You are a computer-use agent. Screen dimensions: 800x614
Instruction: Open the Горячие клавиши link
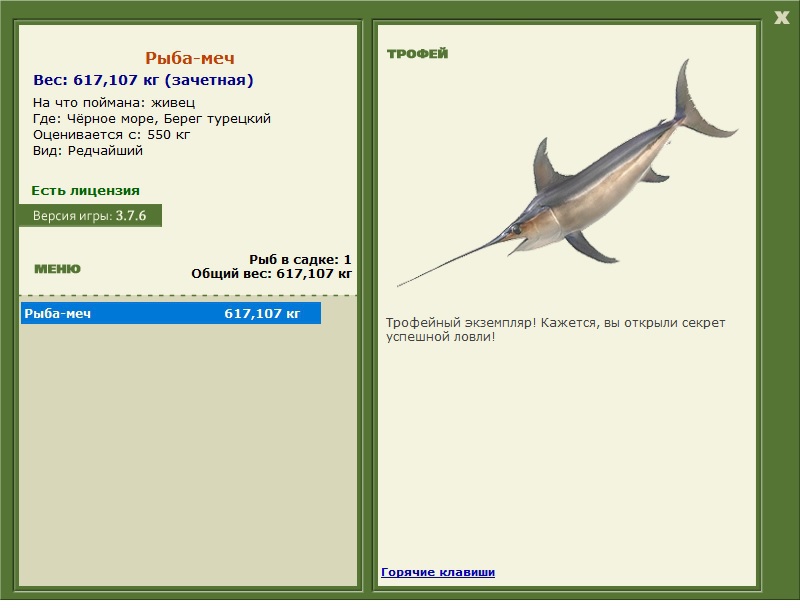click(438, 572)
